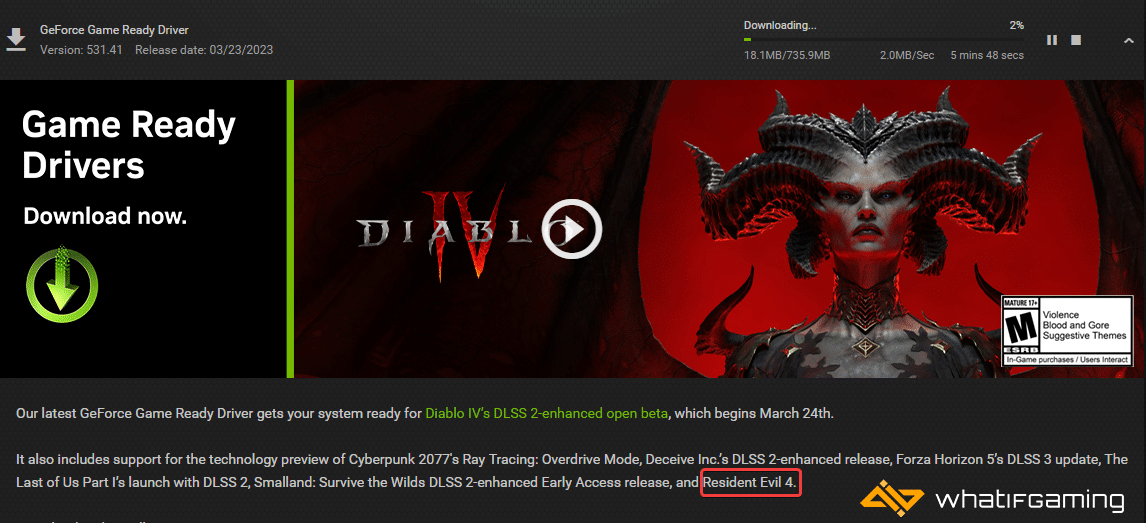
Task: Click the download arrow icon beside GeForce Game Ready Driver
Action: click(x=16, y=40)
